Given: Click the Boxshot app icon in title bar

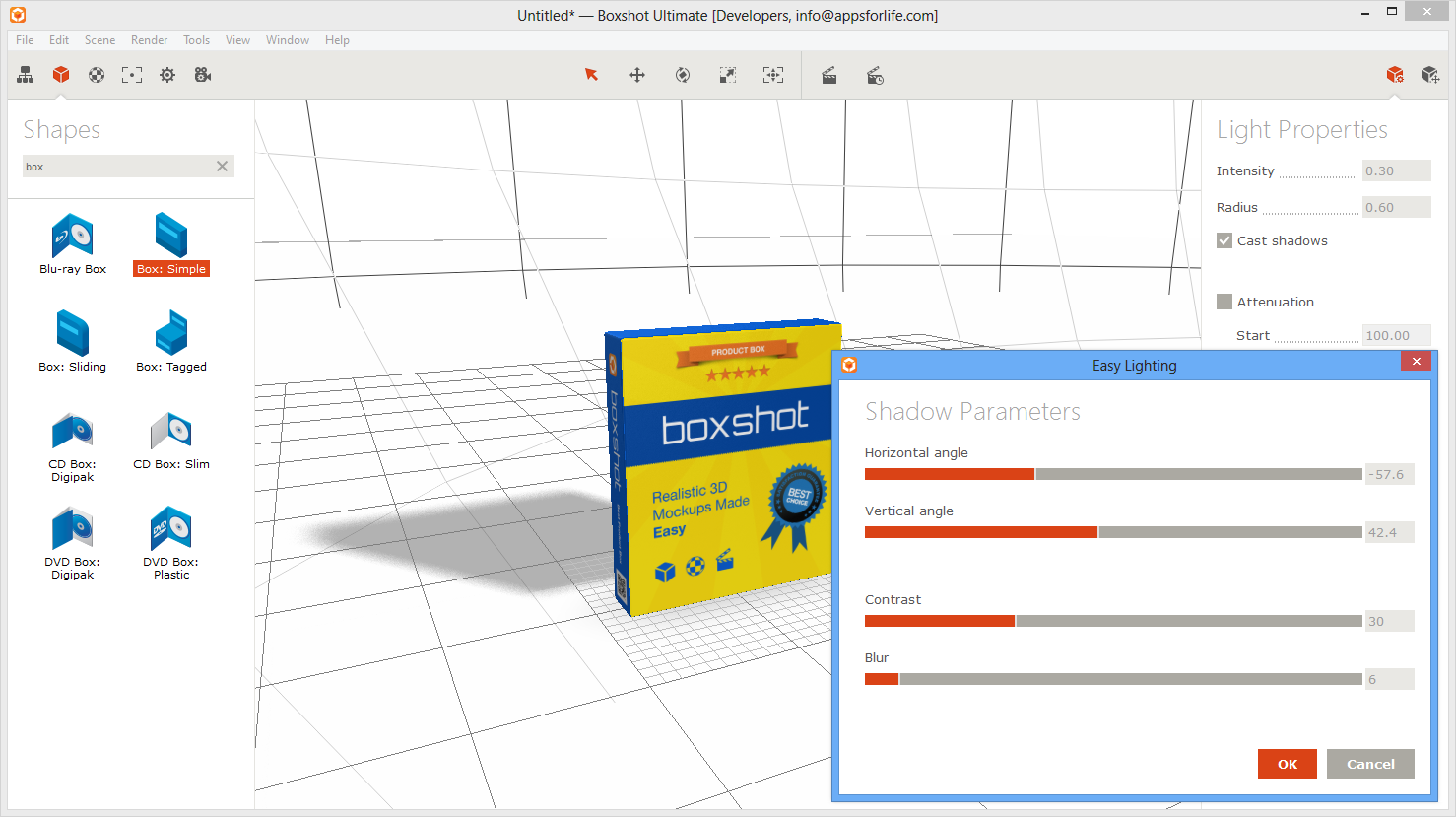Looking at the screenshot, I should click(x=18, y=15).
